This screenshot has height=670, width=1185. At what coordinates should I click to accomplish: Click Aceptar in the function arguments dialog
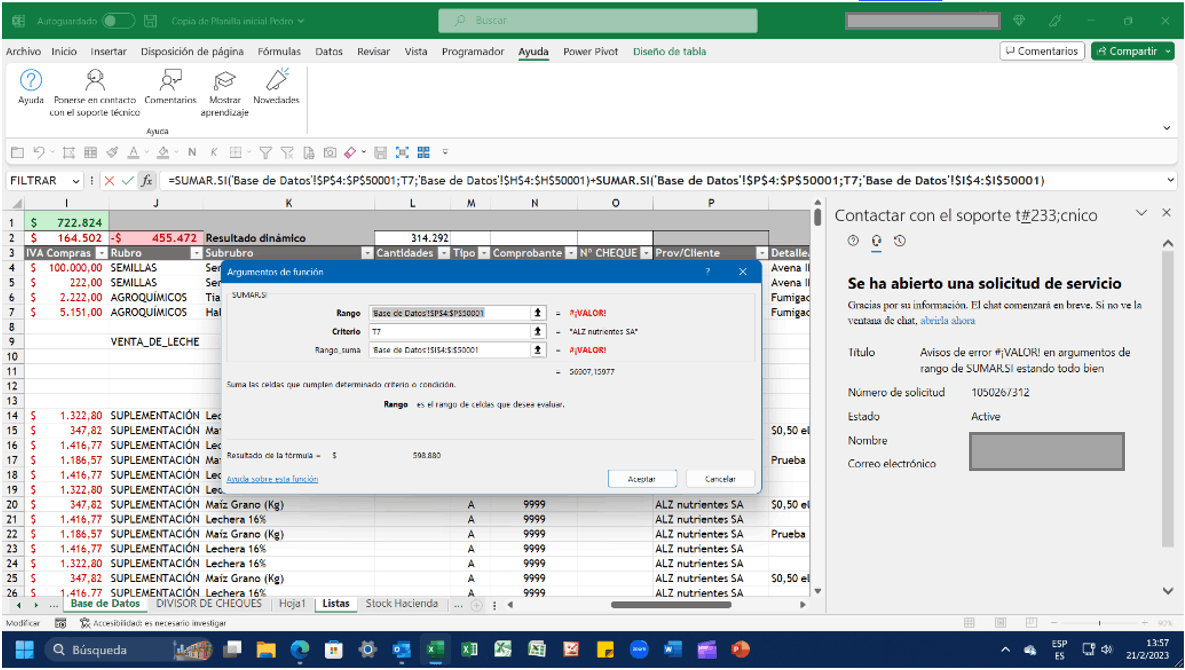pos(642,479)
